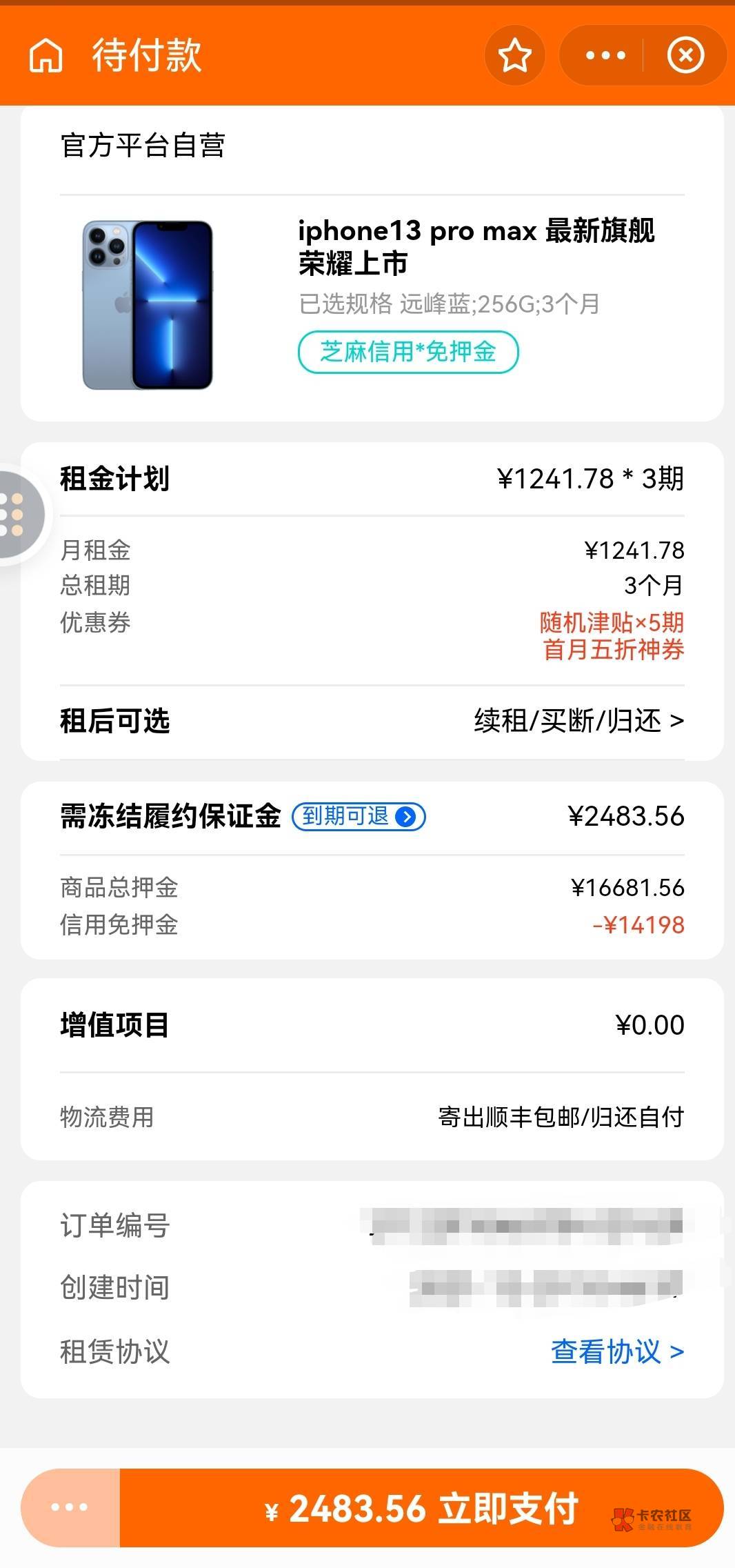Tap the 官方平台自营 store name

[x=143, y=146]
